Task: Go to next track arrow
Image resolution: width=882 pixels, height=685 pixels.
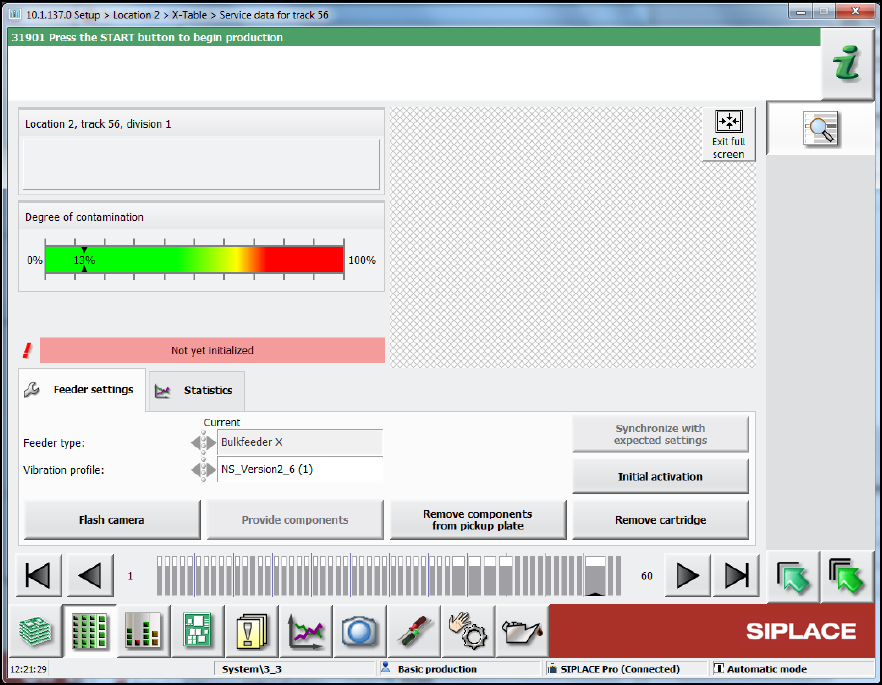Action: (x=687, y=575)
